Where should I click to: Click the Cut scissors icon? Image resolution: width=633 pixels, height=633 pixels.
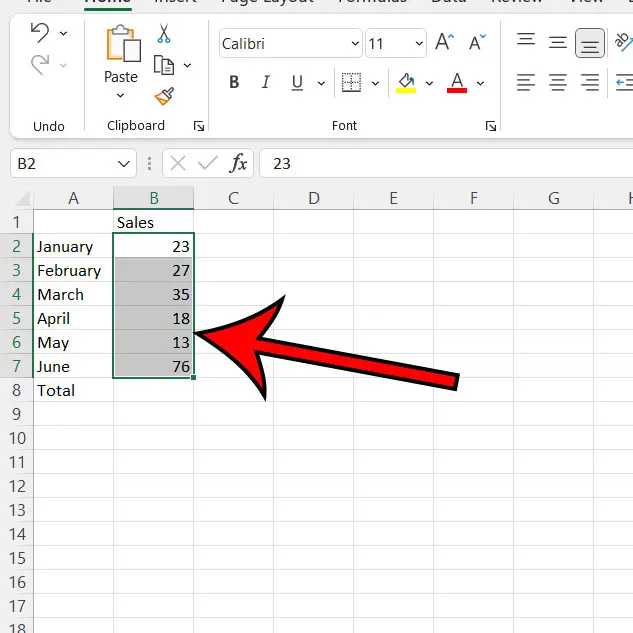click(x=164, y=34)
